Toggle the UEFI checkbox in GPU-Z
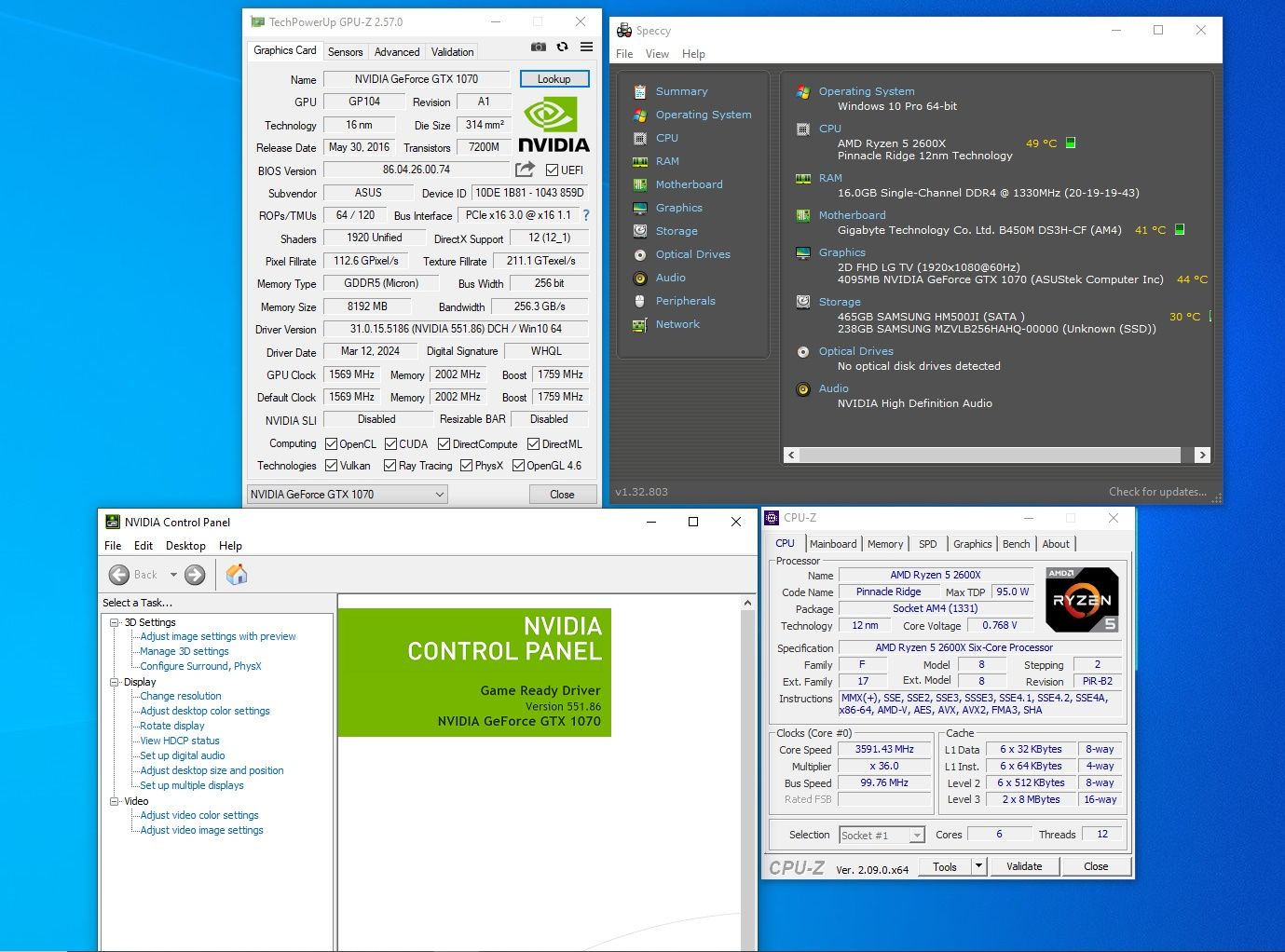This screenshot has width=1285, height=952. click(x=552, y=170)
